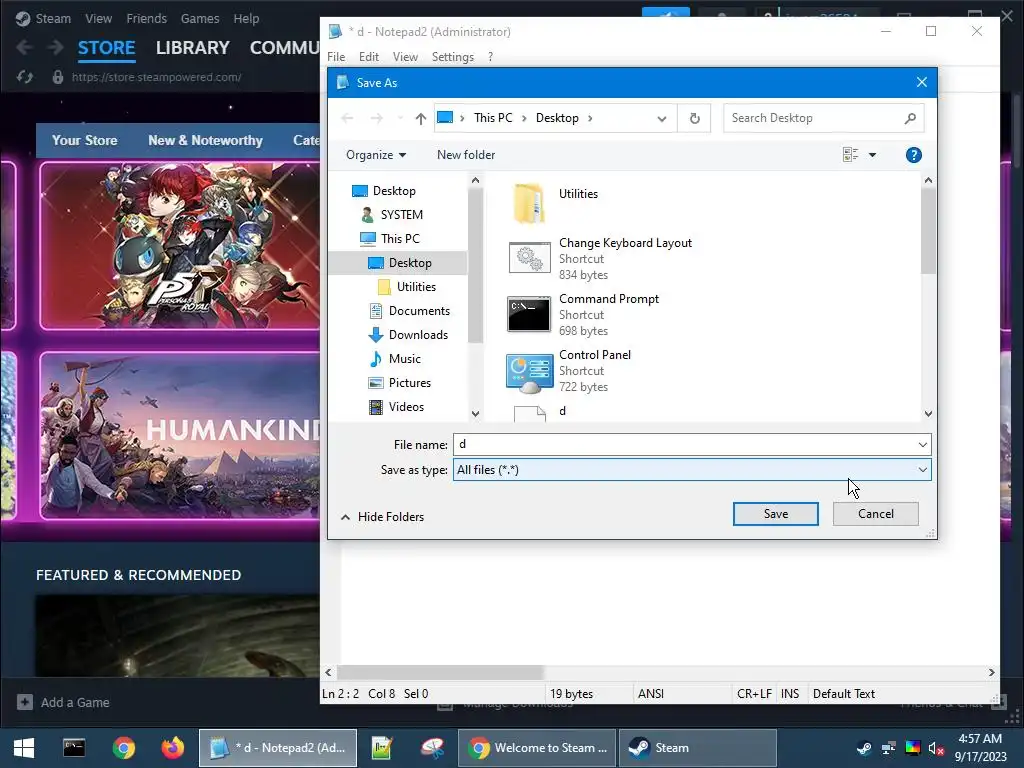Image resolution: width=1024 pixels, height=768 pixels.
Task: Click the Desktop breadcrumb chevron
Action: [590, 118]
